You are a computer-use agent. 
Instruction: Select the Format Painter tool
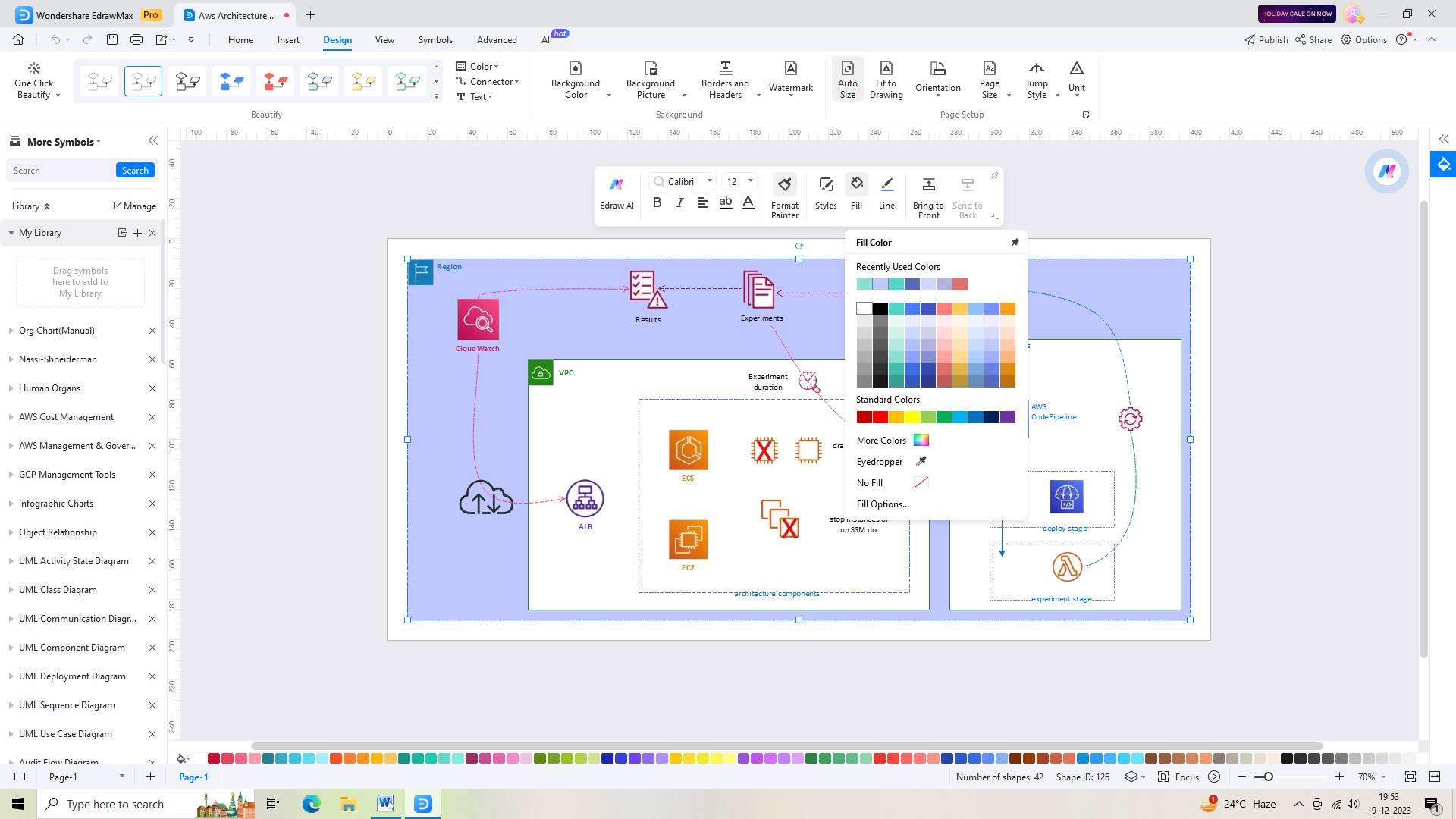[785, 197]
